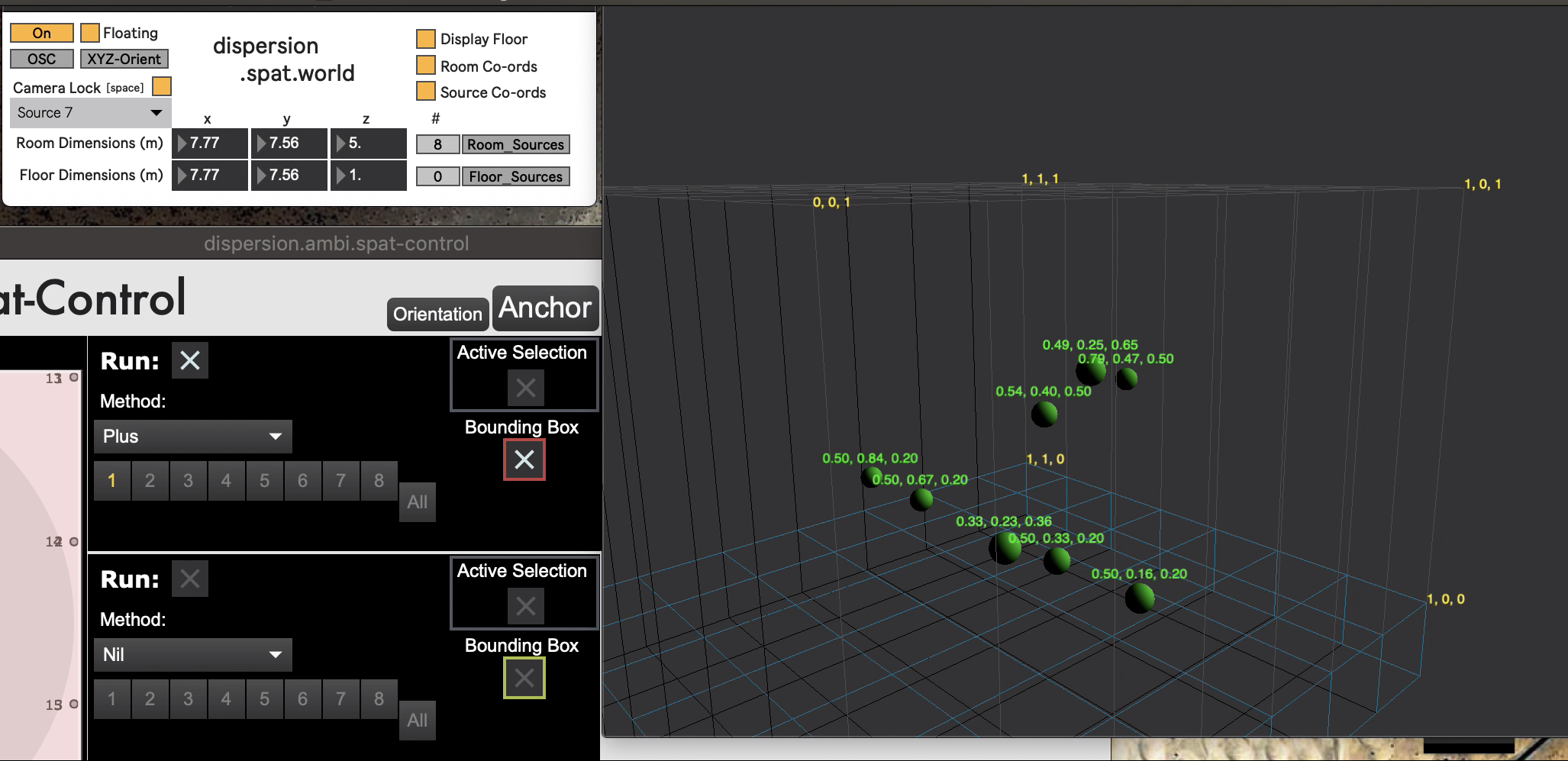
Task: Toggle the Room Co-ords checkbox
Action: pyautogui.click(x=426, y=66)
